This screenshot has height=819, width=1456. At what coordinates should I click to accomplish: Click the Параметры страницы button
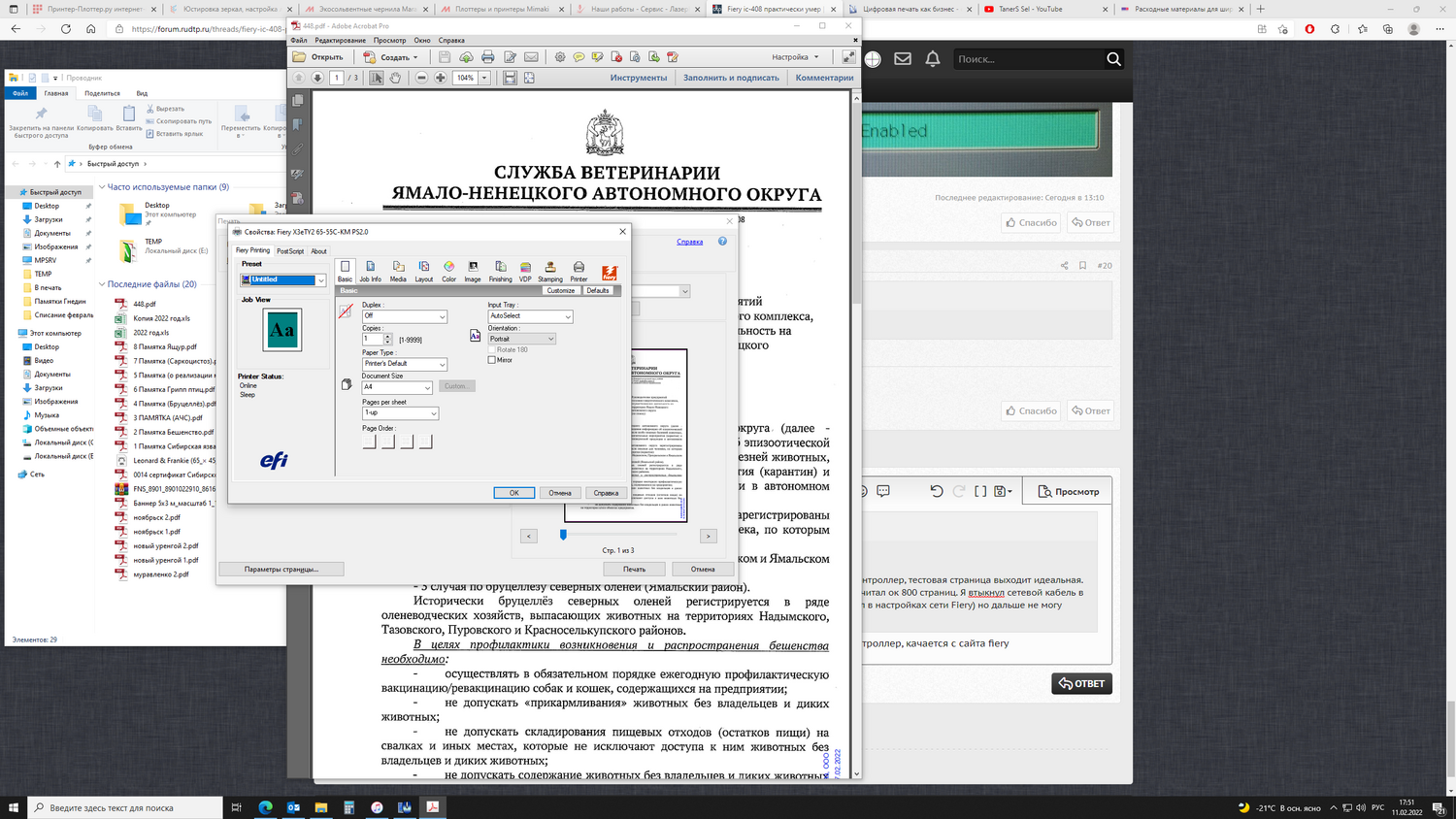click(281, 569)
